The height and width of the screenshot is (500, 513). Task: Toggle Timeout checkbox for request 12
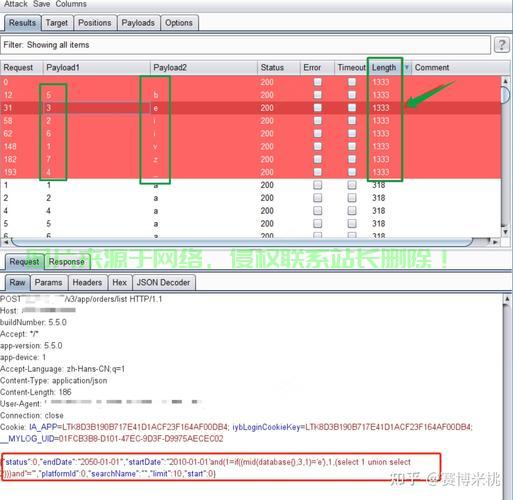(x=352, y=95)
